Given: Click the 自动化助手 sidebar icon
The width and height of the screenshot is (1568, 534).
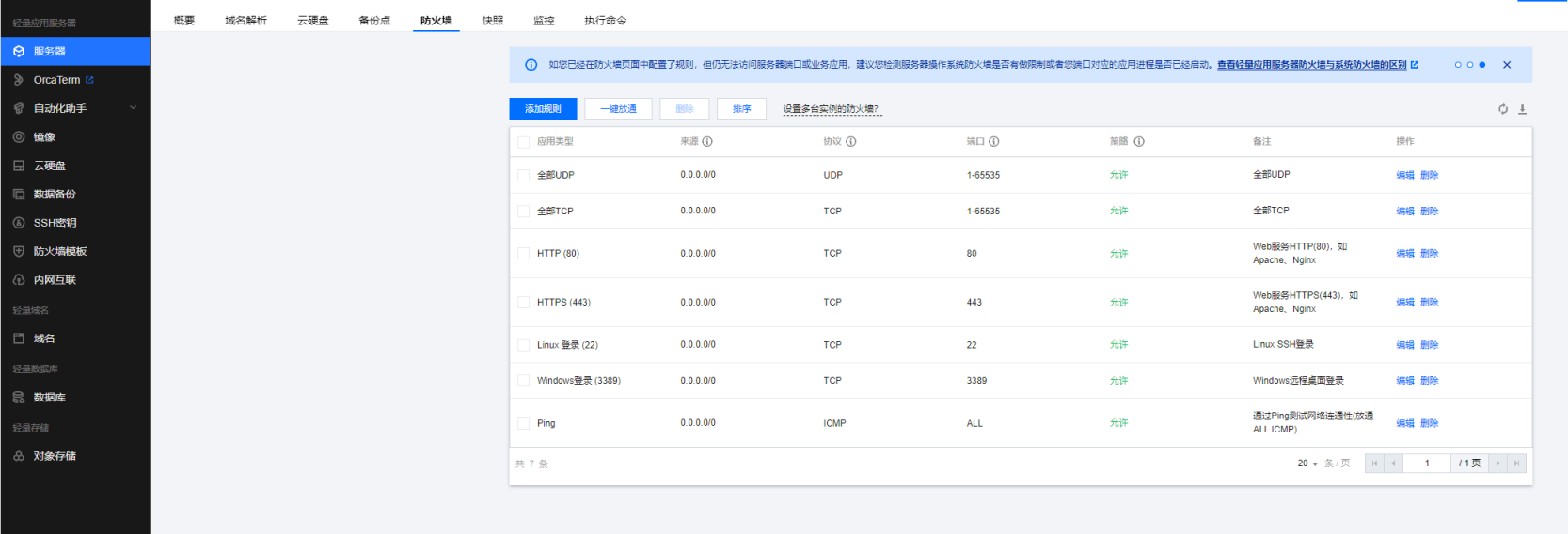Looking at the screenshot, I should click(x=19, y=108).
